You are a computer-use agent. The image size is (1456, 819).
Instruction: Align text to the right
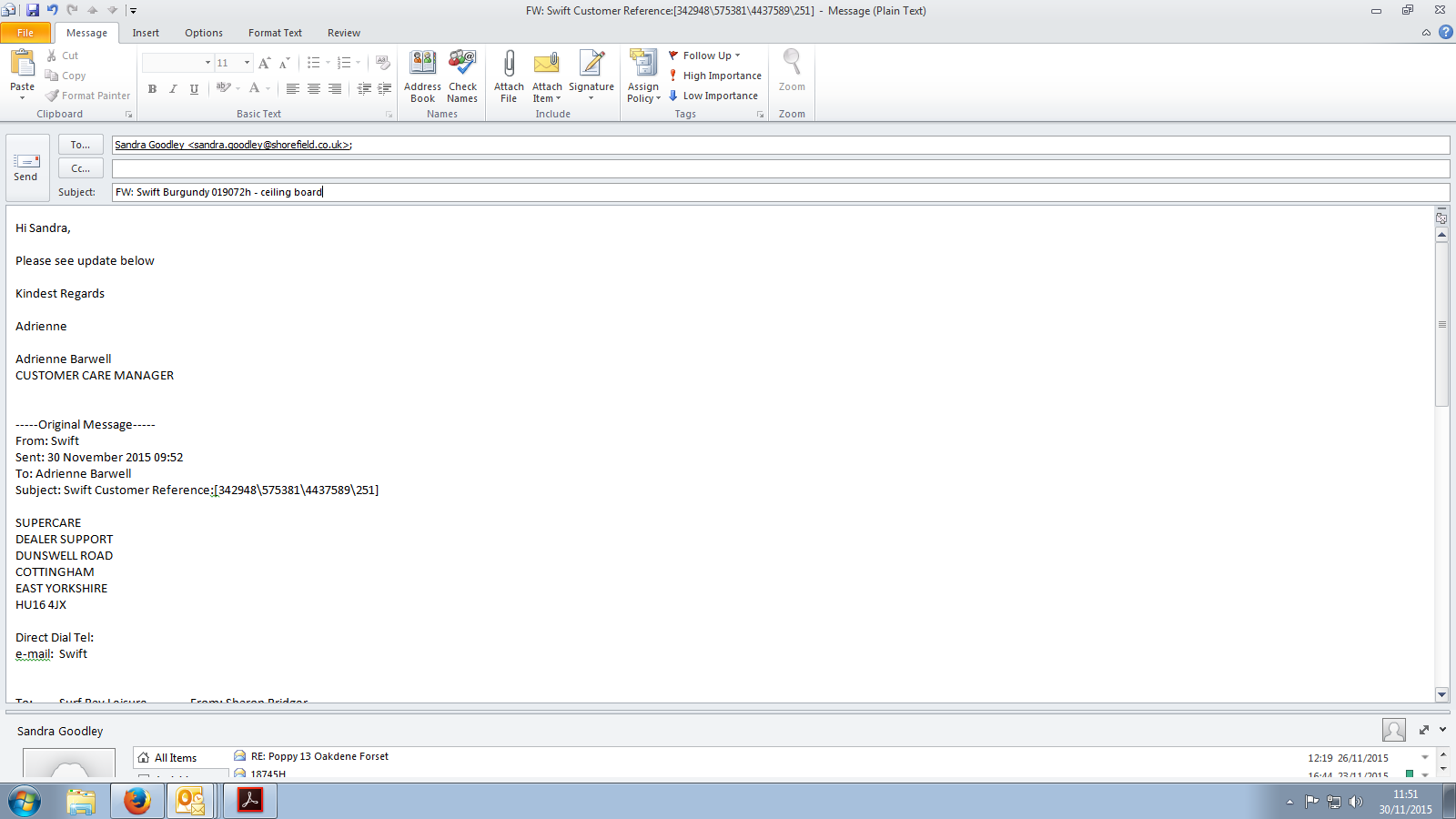(335, 88)
